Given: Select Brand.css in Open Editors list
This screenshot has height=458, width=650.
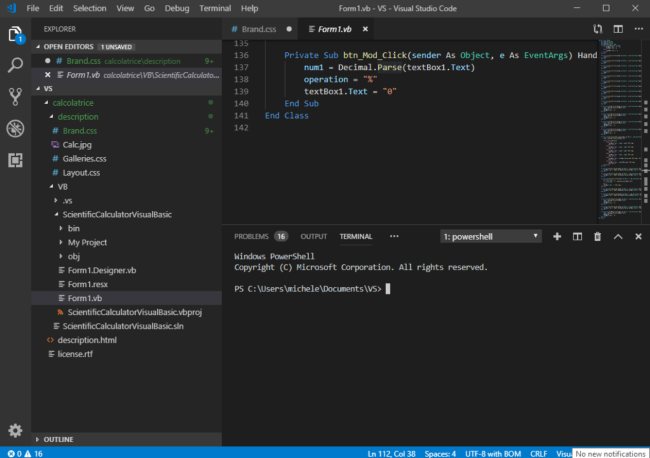Looking at the screenshot, I should pos(126,61).
